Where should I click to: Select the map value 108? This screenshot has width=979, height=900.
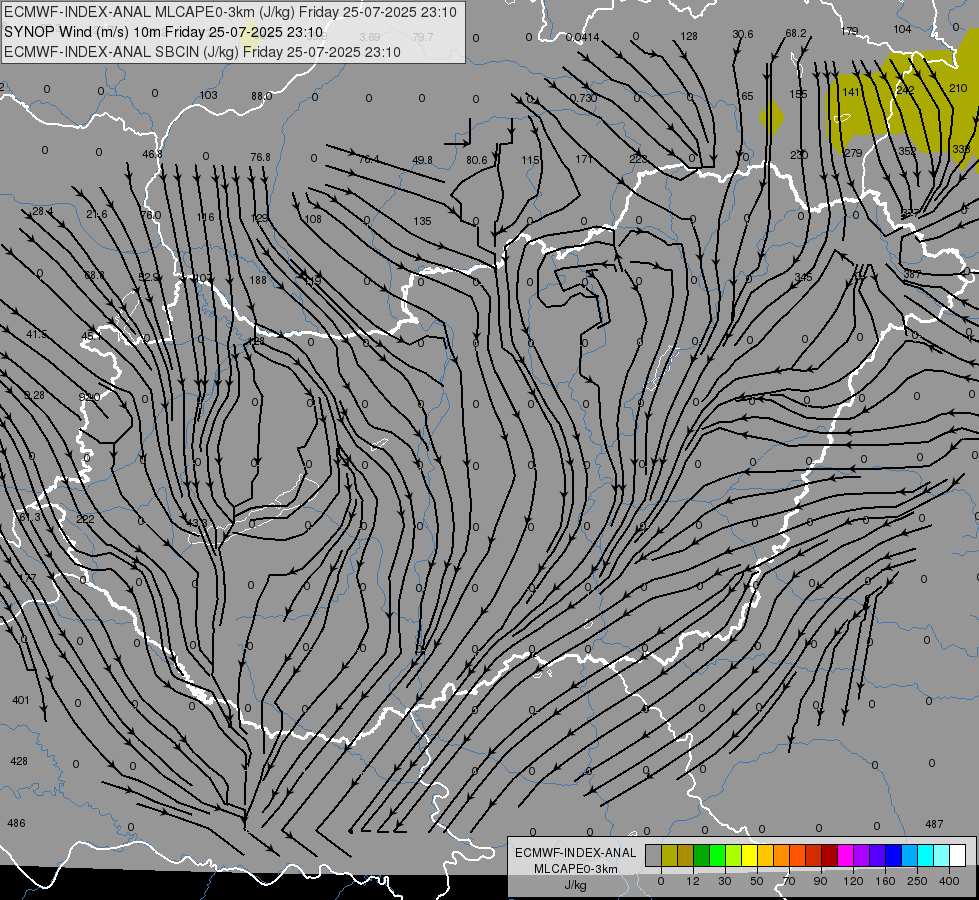[313, 219]
